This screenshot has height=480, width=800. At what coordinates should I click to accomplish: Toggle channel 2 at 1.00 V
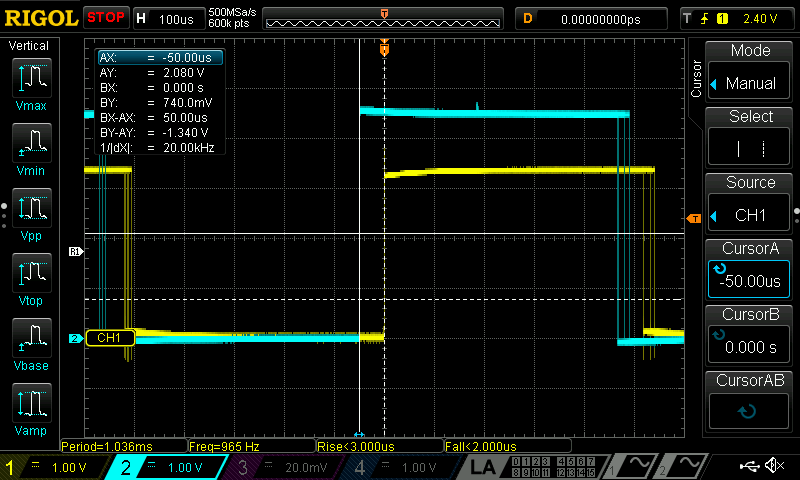tap(166, 467)
